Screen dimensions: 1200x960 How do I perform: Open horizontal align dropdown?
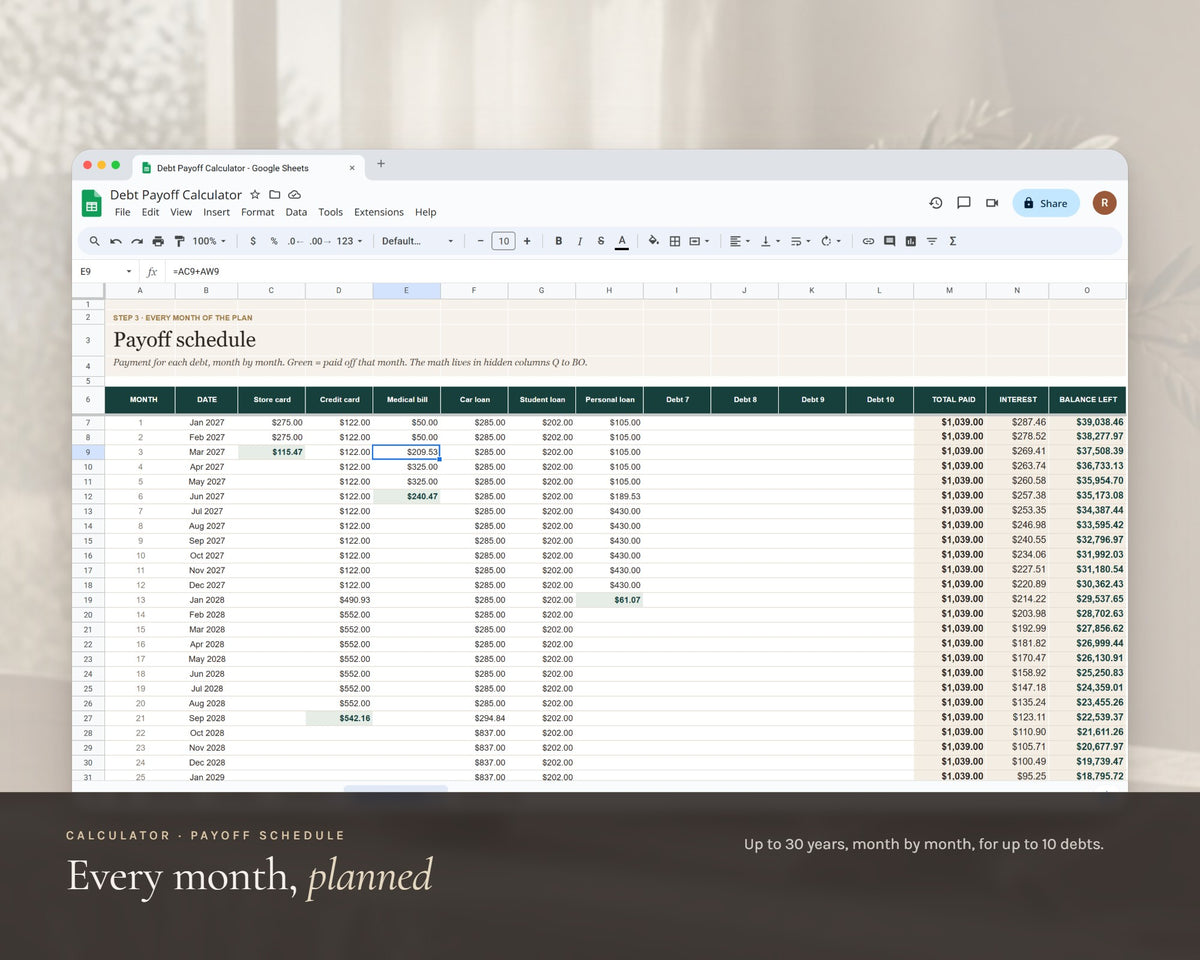click(739, 241)
